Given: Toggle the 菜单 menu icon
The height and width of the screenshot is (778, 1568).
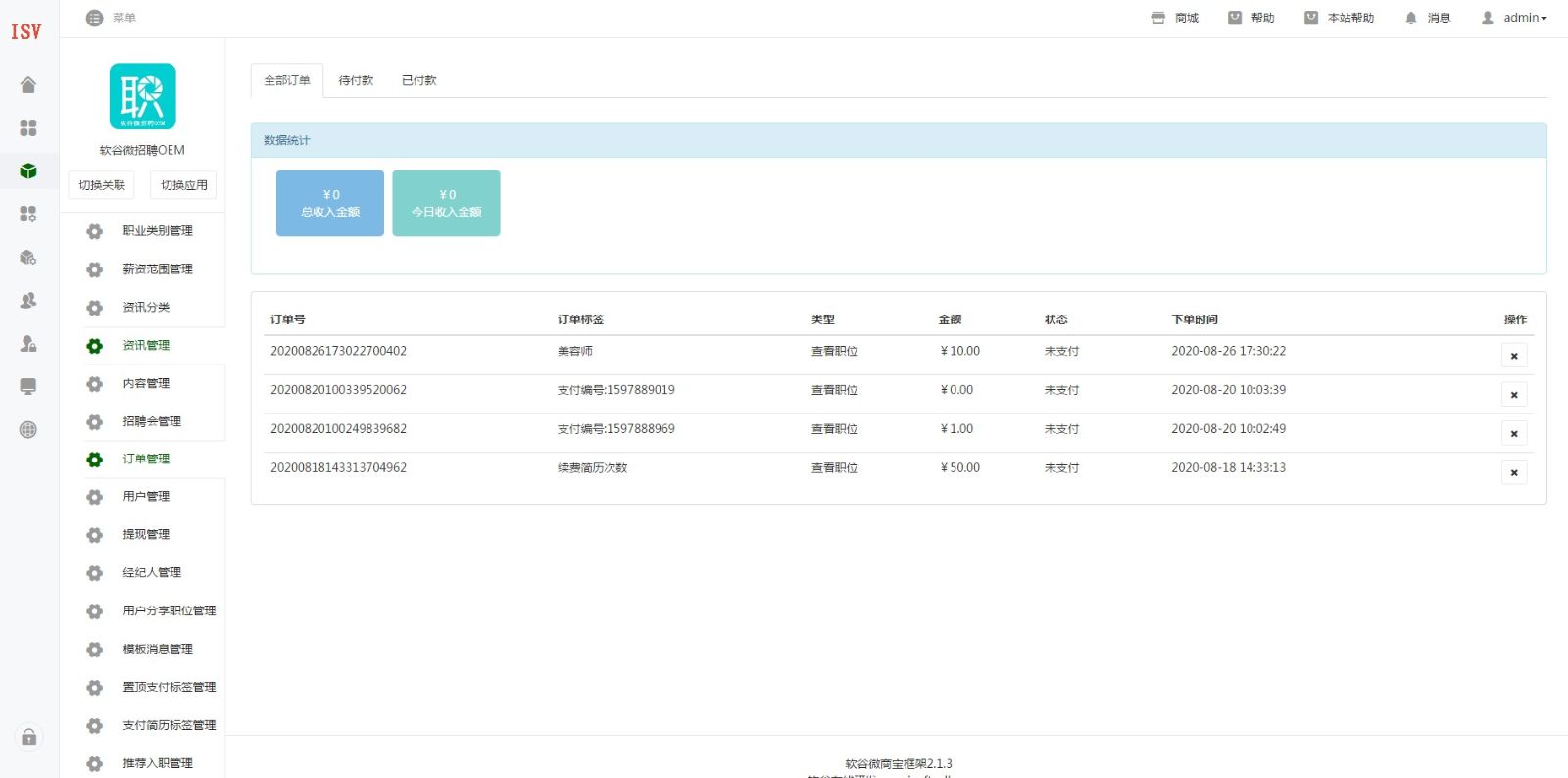Looking at the screenshot, I should pyautogui.click(x=94, y=18).
